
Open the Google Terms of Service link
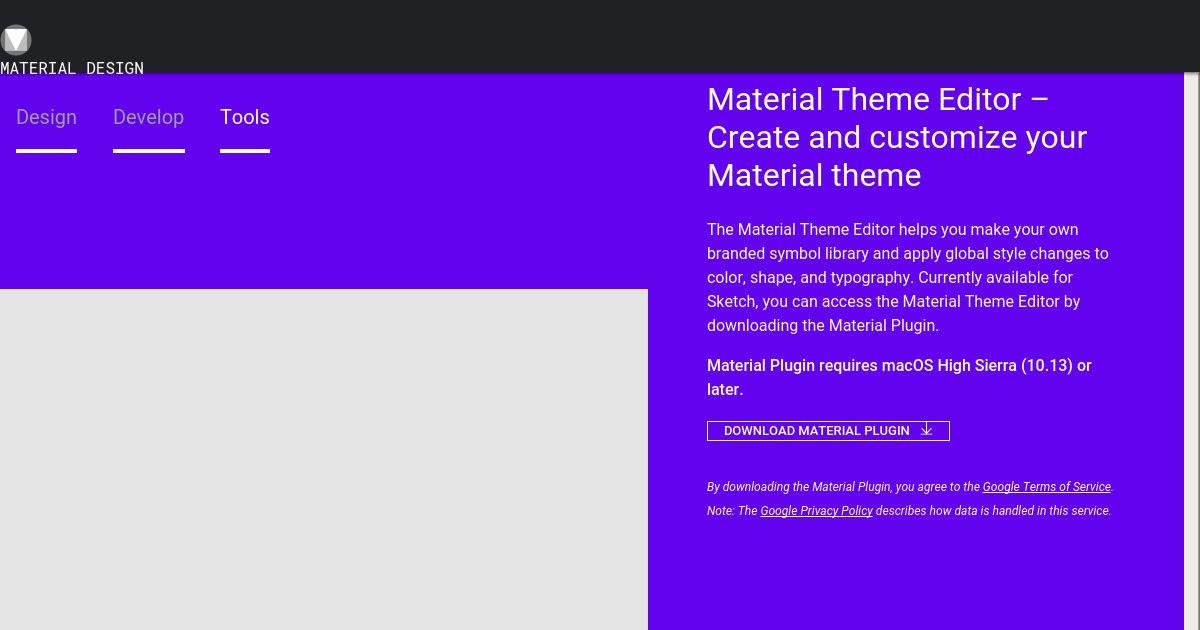tap(1046, 487)
